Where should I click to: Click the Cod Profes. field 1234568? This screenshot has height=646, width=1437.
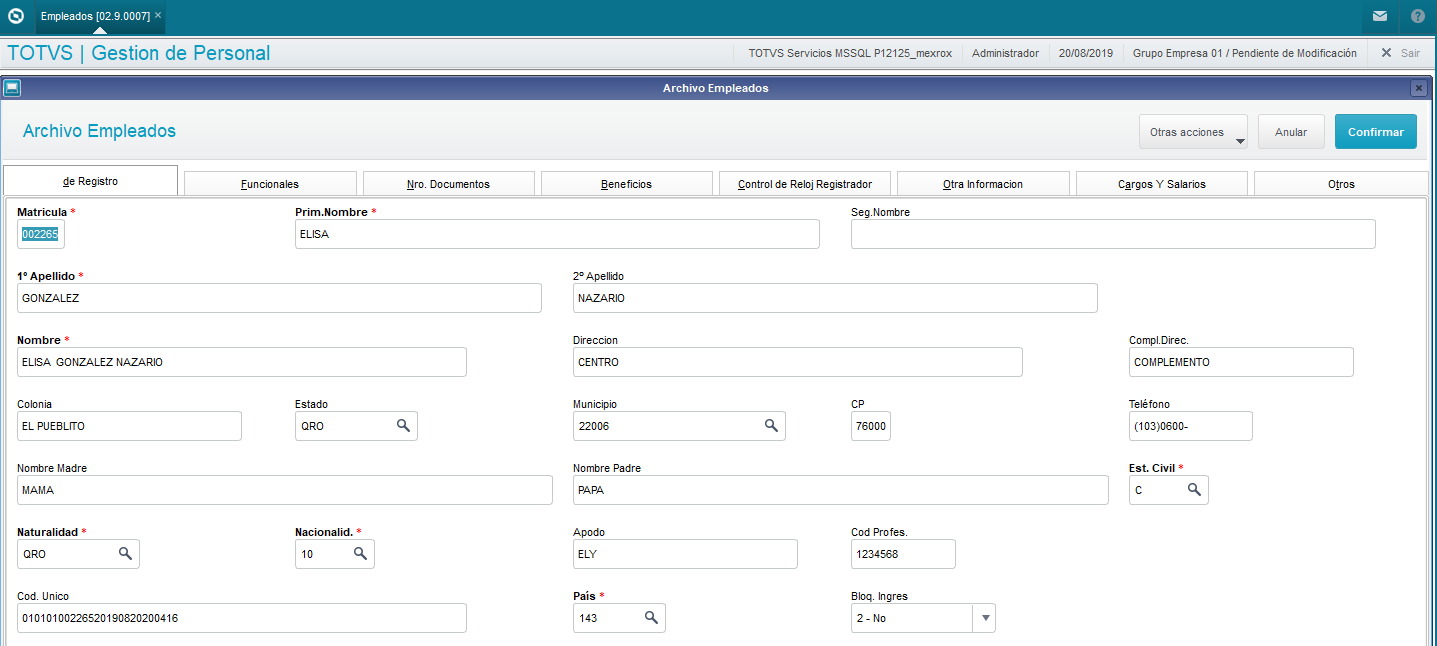coord(903,554)
